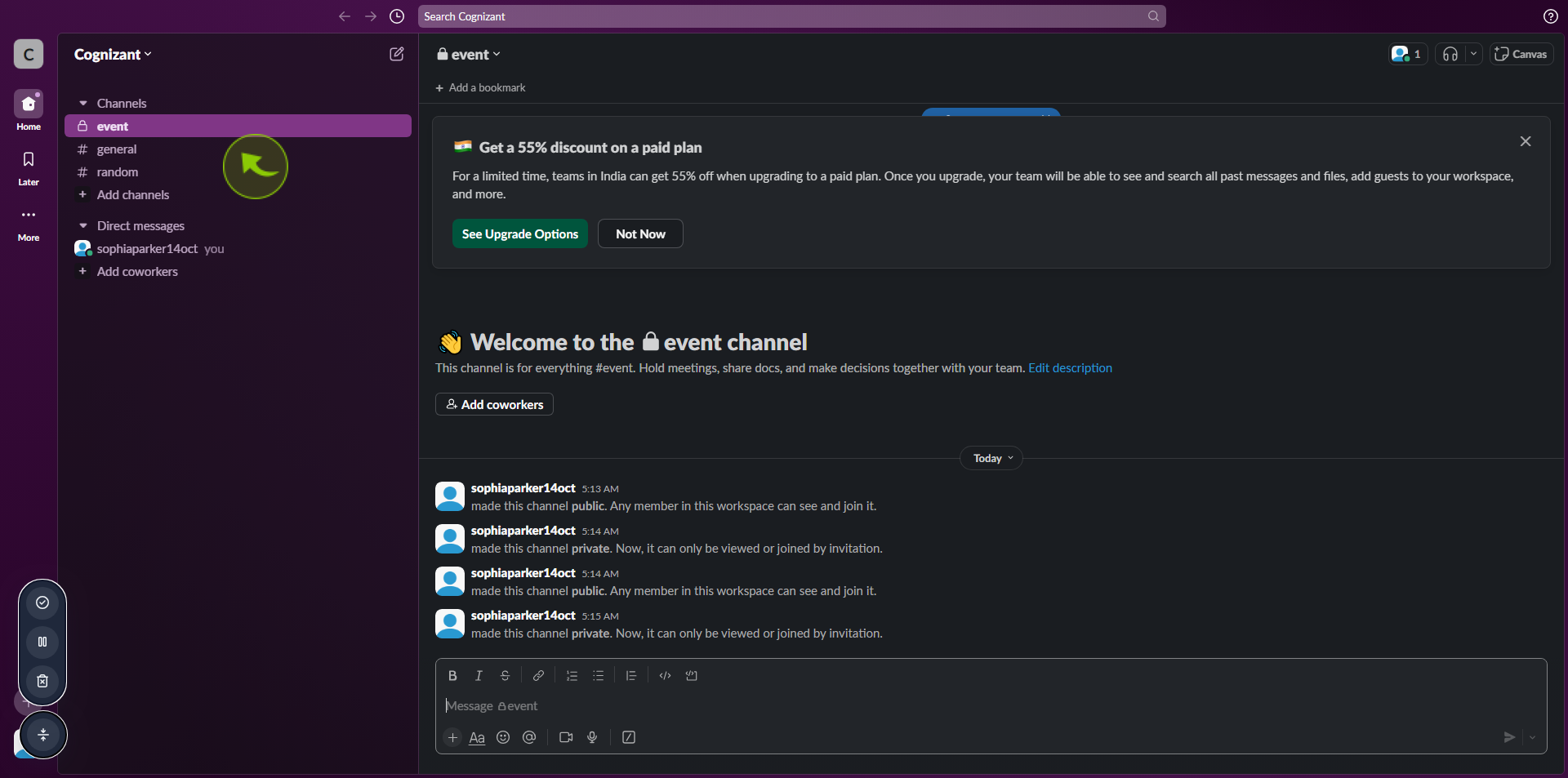Image resolution: width=1568 pixels, height=778 pixels.
Task: Collapse the Direct messages section
Action: [82, 226]
